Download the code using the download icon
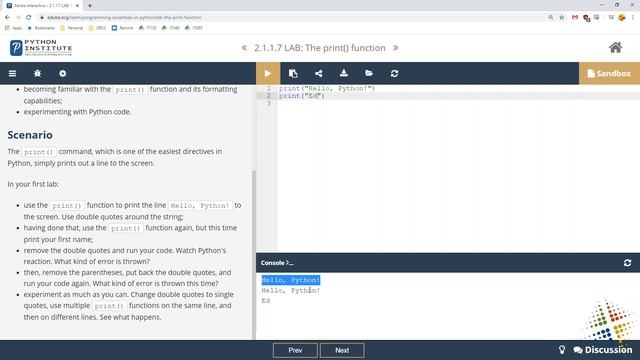This screenshot has height=360, width=640. pos(344,73)
